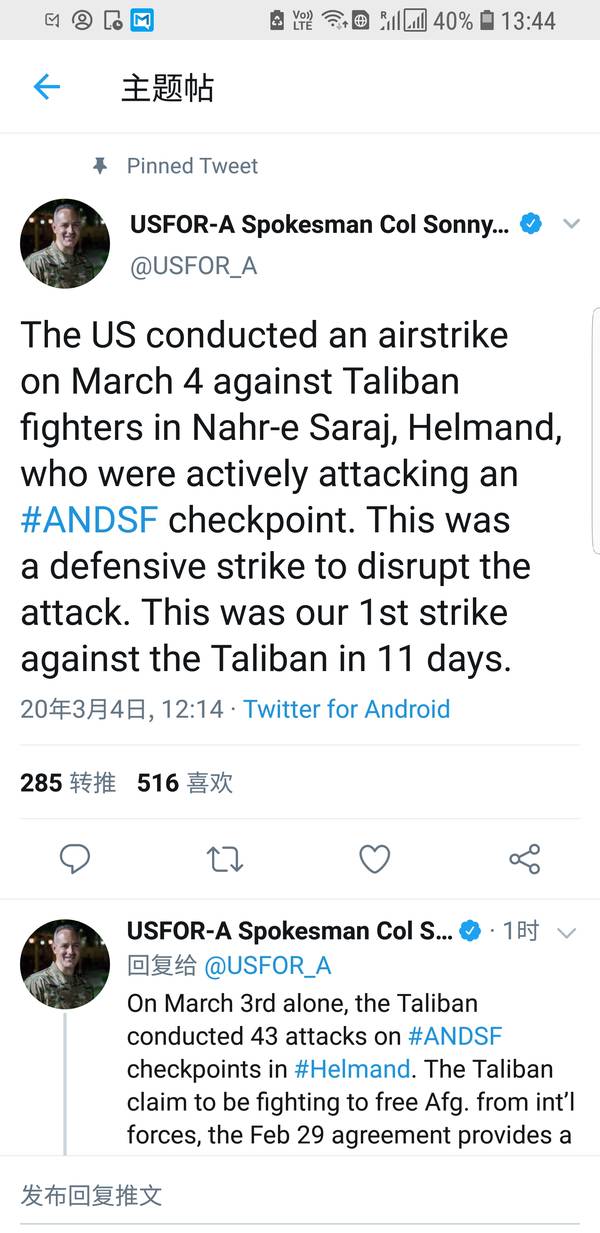Open @USFOR_A mention in reply

coord(267,966)
